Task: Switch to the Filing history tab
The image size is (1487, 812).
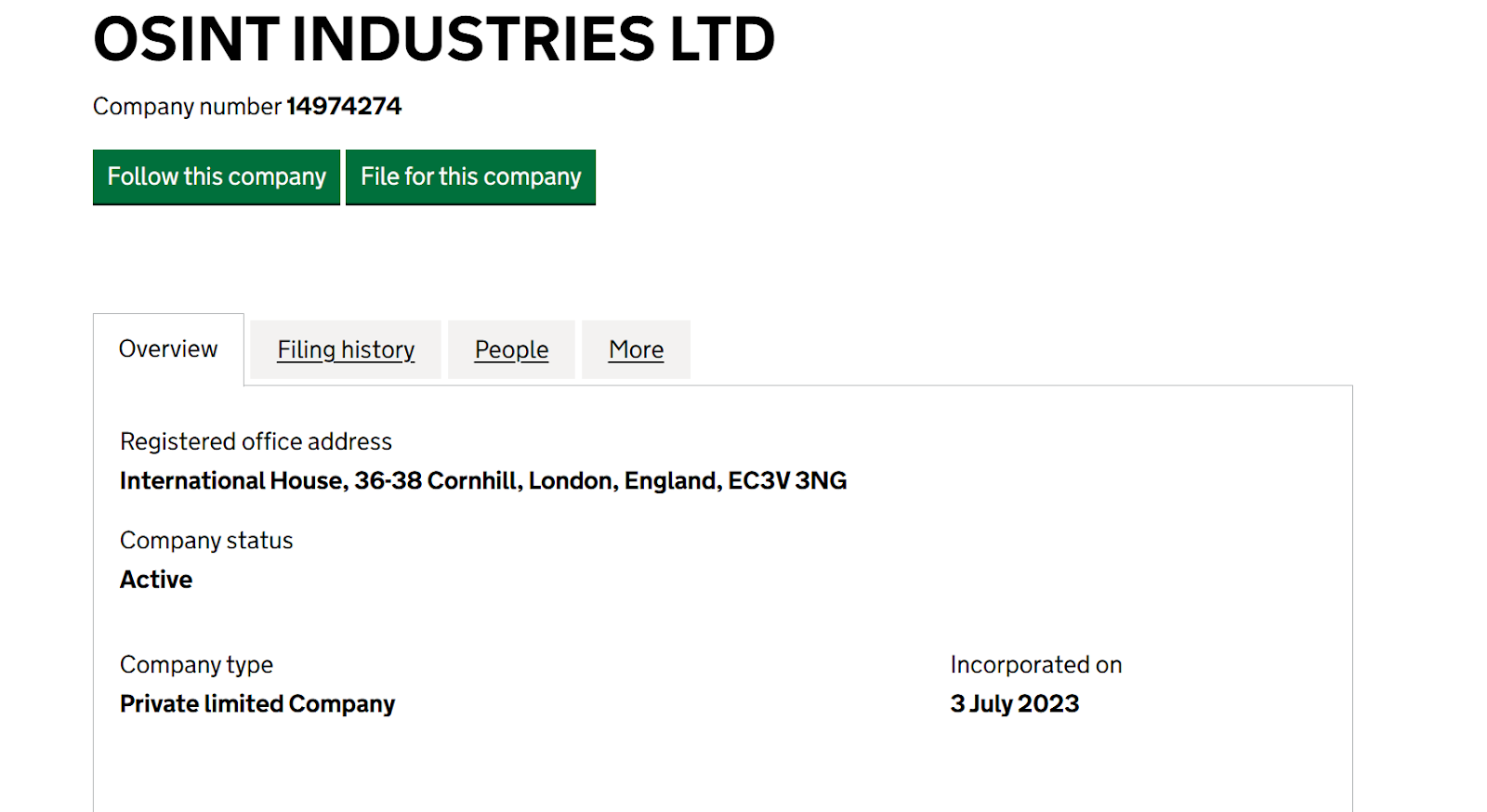Action: coord(346,350)
